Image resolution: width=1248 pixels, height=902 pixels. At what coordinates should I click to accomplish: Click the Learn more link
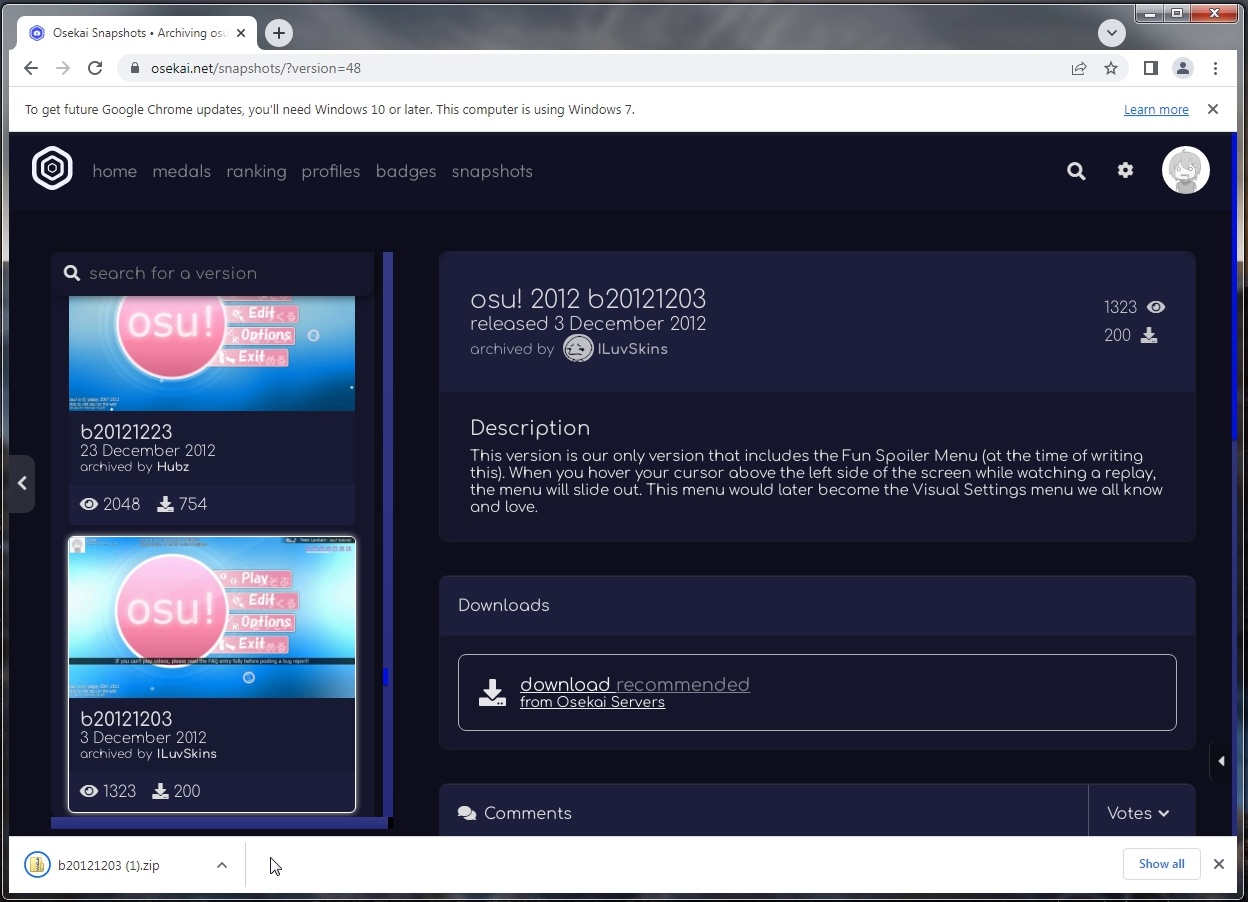pos(1156,109)
